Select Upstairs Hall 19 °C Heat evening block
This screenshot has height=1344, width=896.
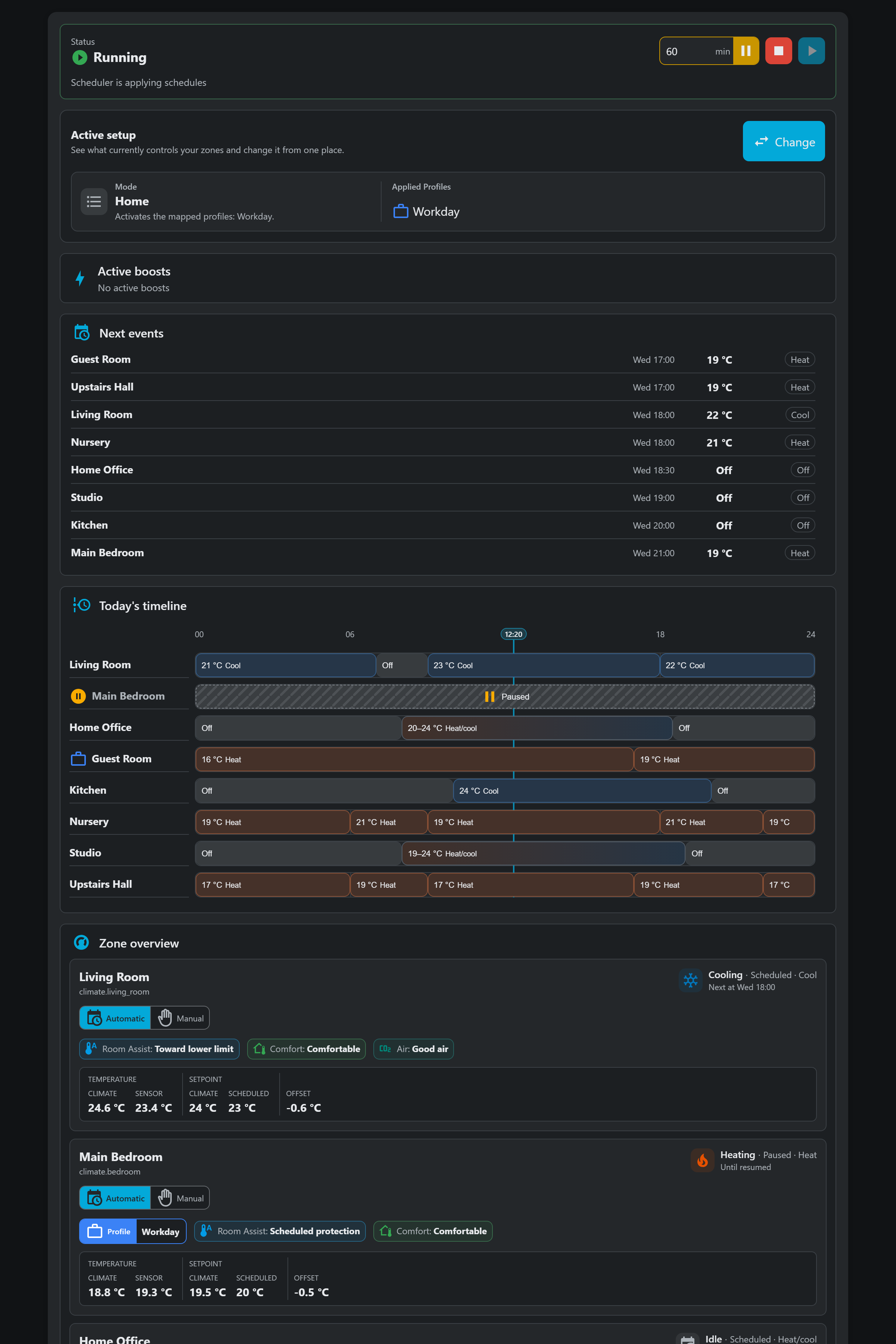pyautogui.click(x=698, y=884)
